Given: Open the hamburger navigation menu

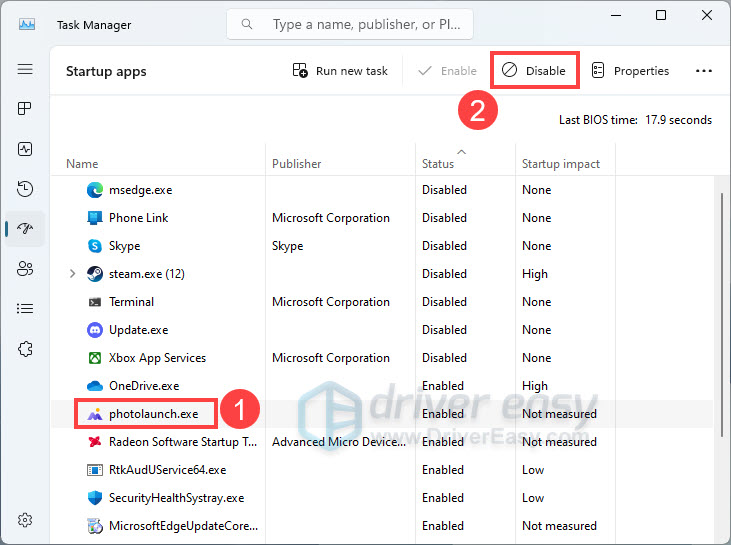Looking at the screenshot, I should pyautogui.click(x=25, y=69).
